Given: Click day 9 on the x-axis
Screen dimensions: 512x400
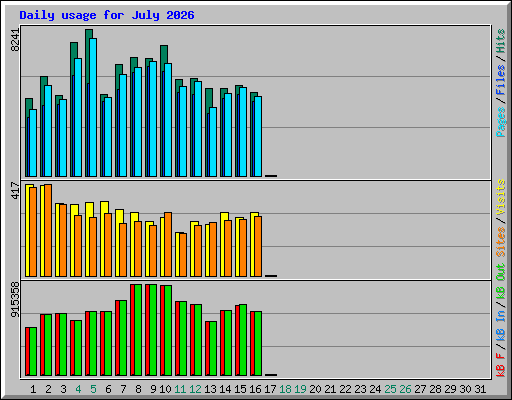Looking at the screenshot, I should point(153,389).
